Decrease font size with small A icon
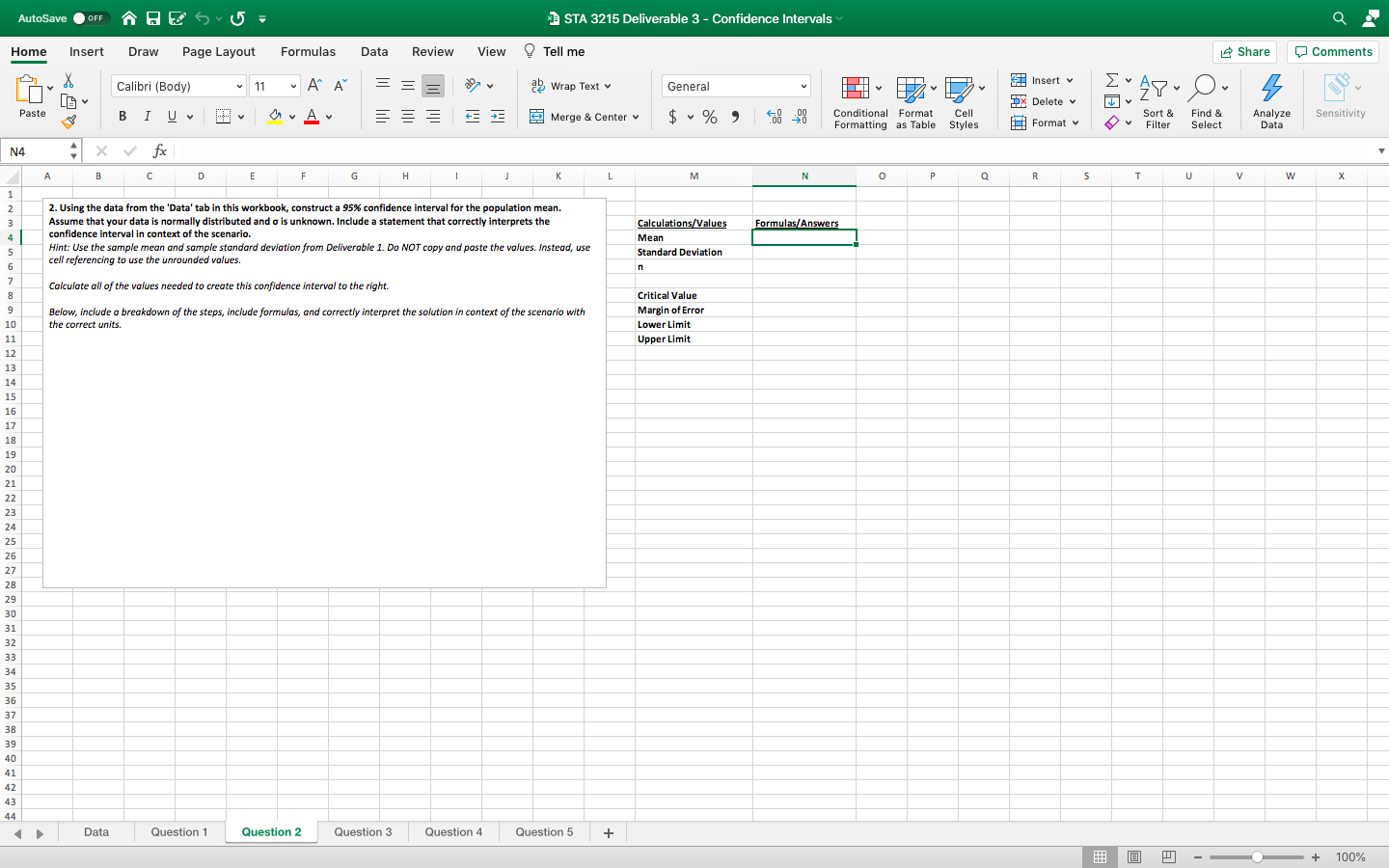Image resolution: width=1389 pixels, height=868 pixels. (340, 86)
